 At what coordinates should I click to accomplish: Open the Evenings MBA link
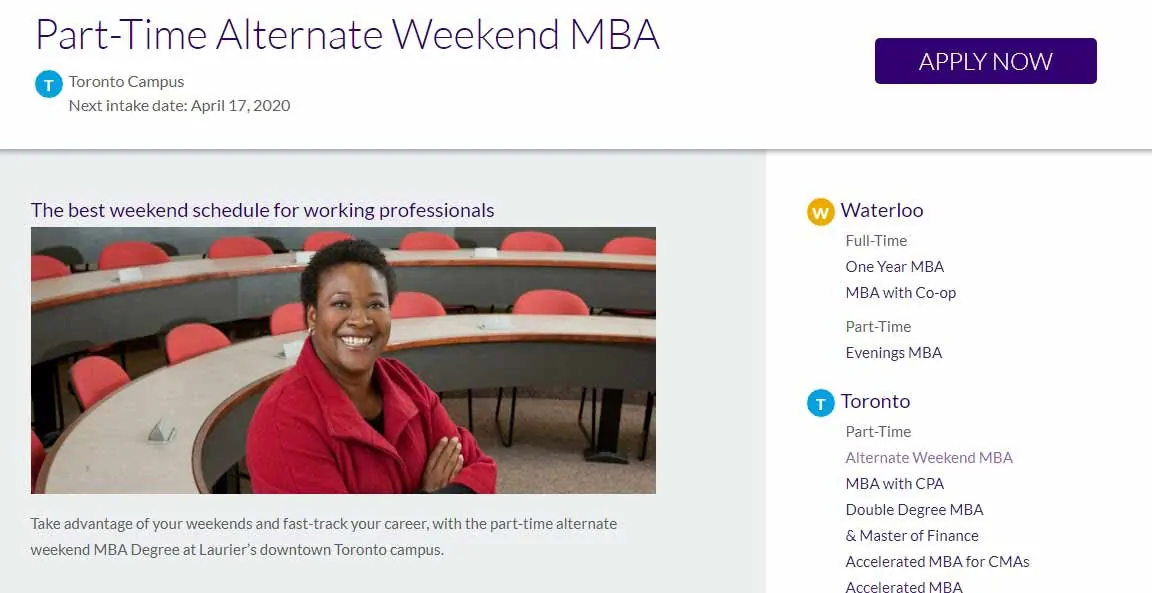tap(893, 352)
